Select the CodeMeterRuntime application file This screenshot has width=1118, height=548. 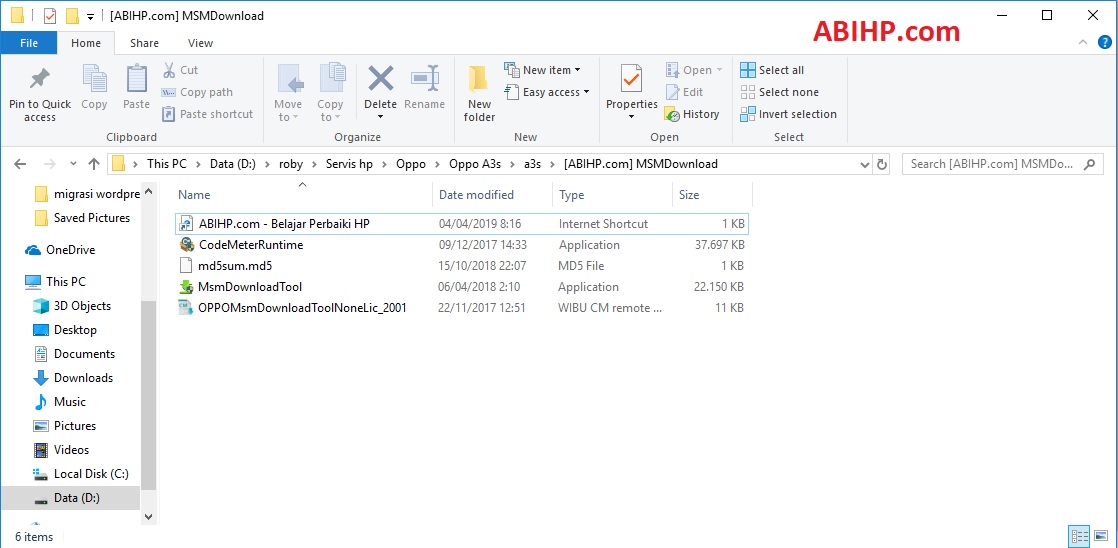(461, 244)
